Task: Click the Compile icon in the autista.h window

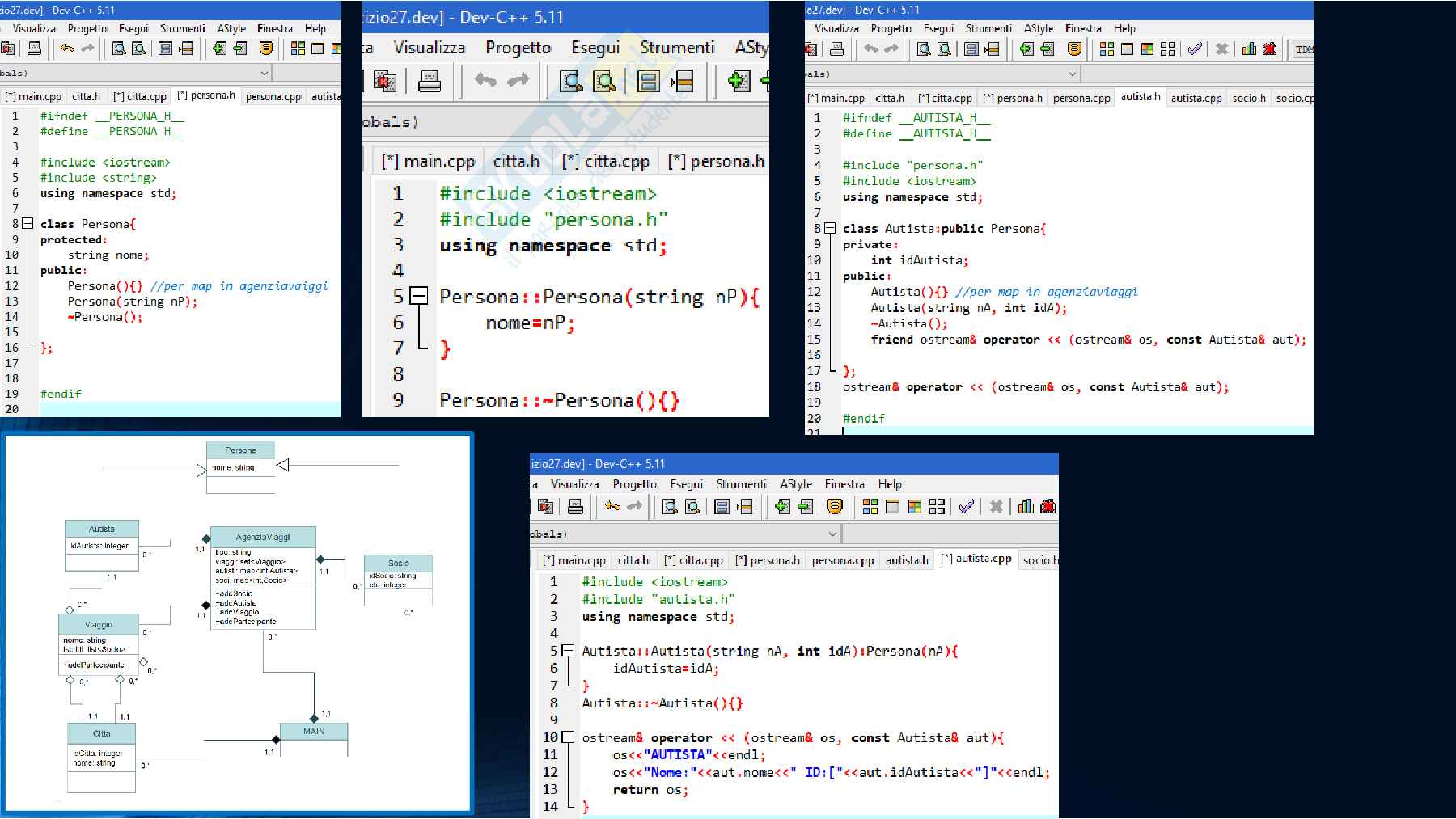Action: pos(1107,49)
